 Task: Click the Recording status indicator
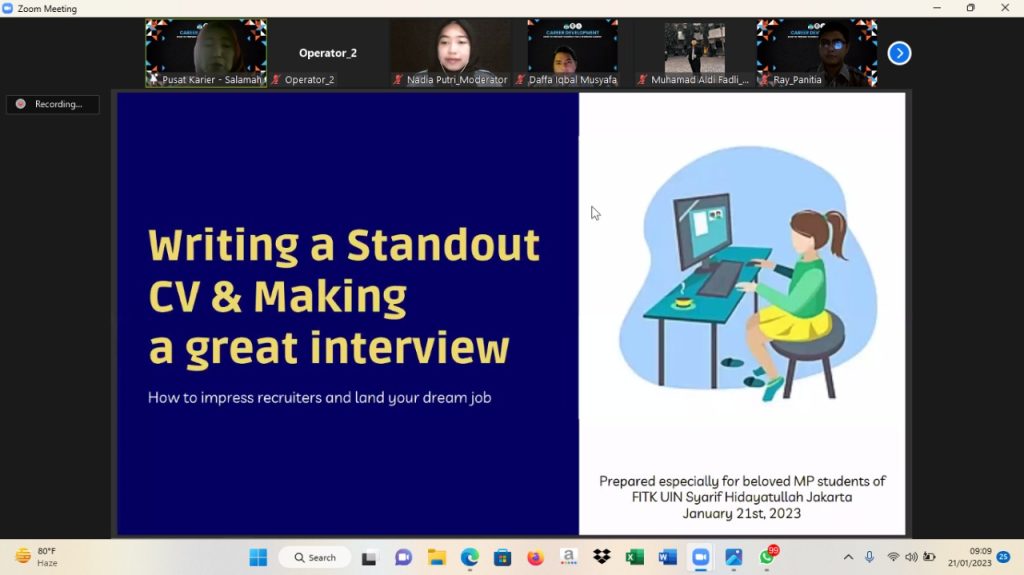point(52,104)
